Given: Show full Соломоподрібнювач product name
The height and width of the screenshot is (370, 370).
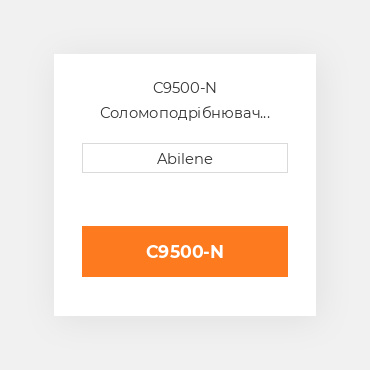Looking at the screenshot, I should [185, 113].
